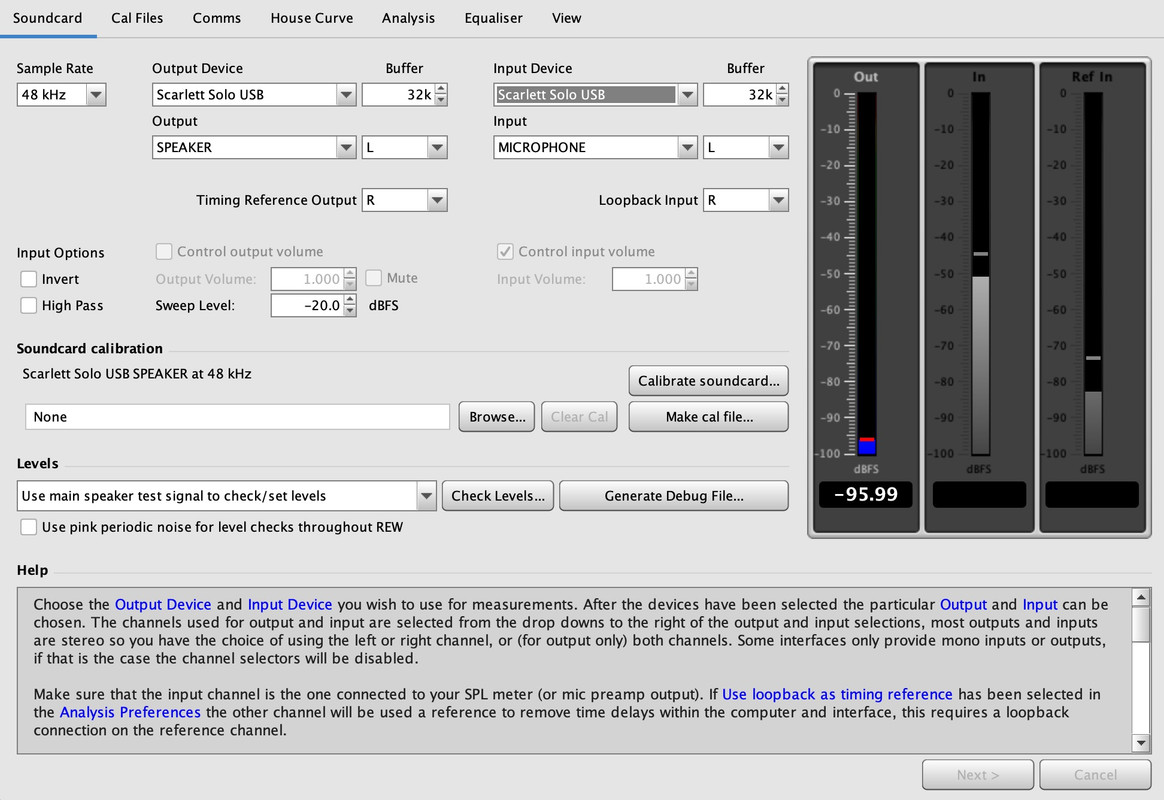1164x800 pixels.
Task: Toggle Control input volume checkbox
Action: (x=505, y=252)
